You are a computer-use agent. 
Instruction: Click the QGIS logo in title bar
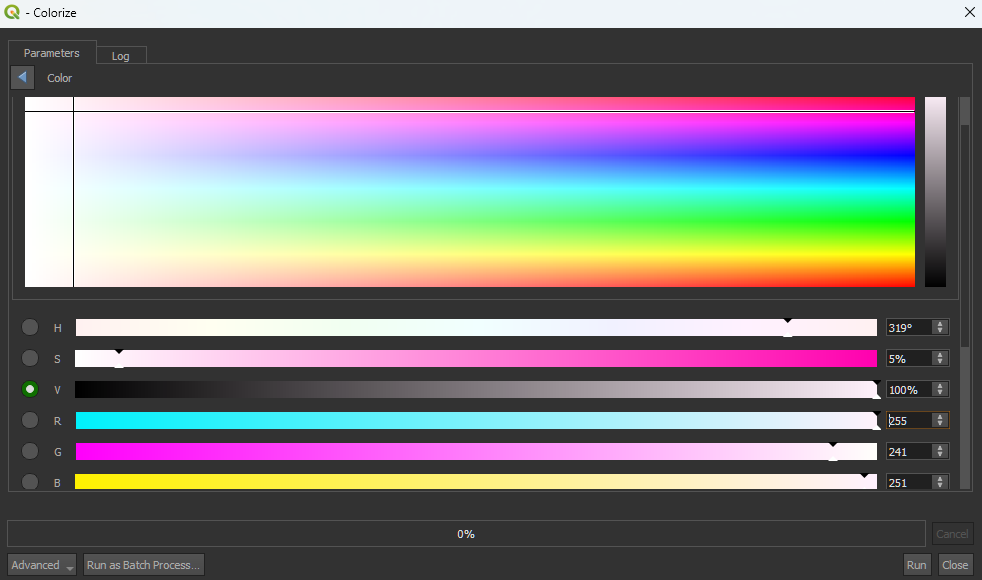pos(12,13)
